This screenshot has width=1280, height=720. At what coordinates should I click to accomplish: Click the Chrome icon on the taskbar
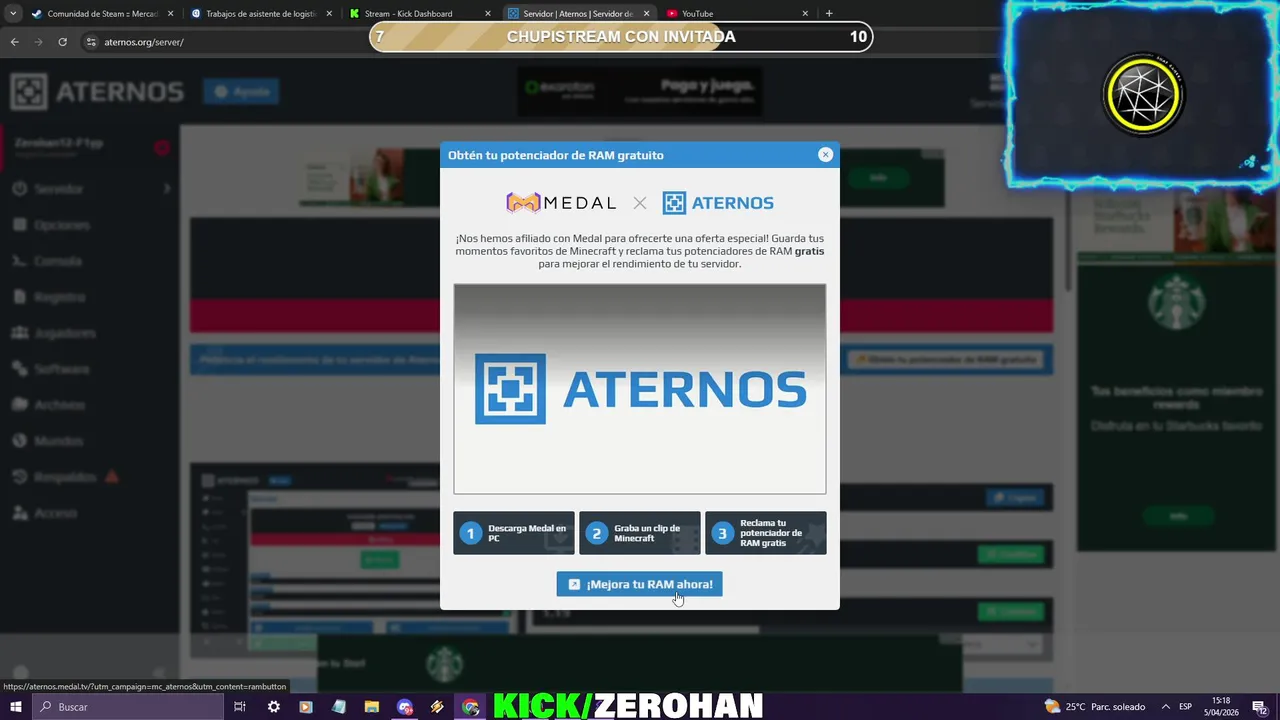[470, 707]
